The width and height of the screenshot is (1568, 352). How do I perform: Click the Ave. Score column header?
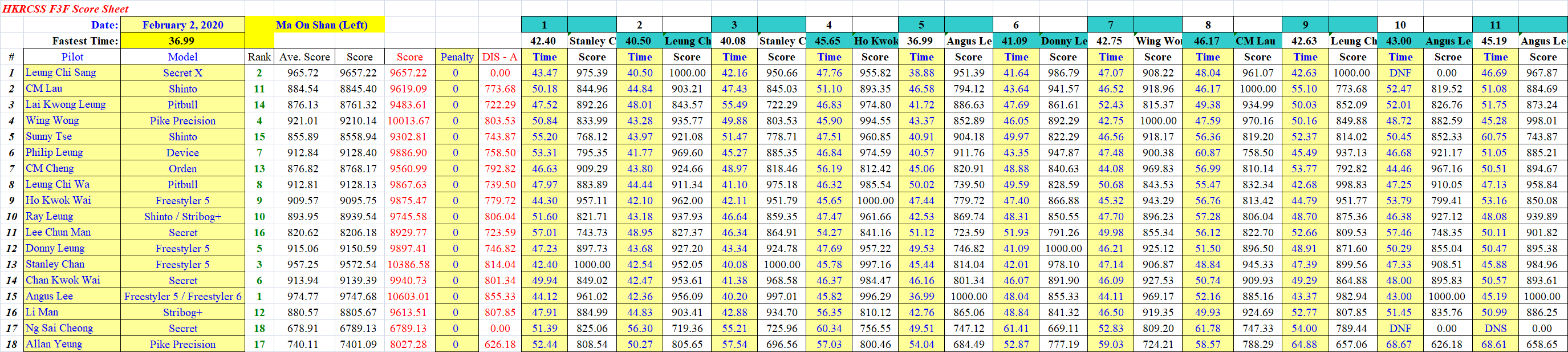tap(304, 56)
